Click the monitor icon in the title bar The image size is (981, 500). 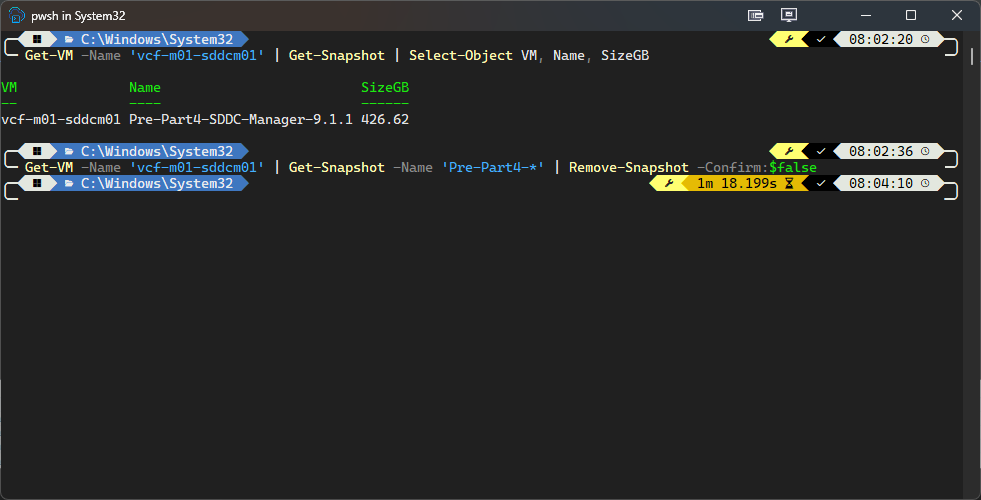coord(788,15)
